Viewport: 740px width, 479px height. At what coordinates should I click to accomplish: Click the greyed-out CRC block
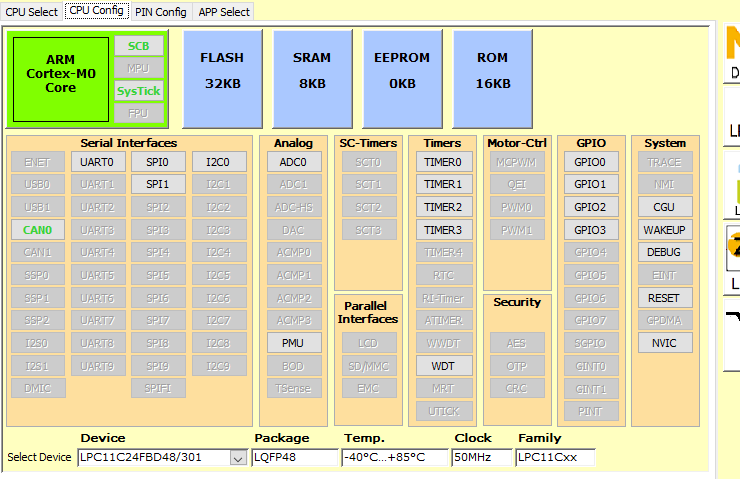coord(517,388)
